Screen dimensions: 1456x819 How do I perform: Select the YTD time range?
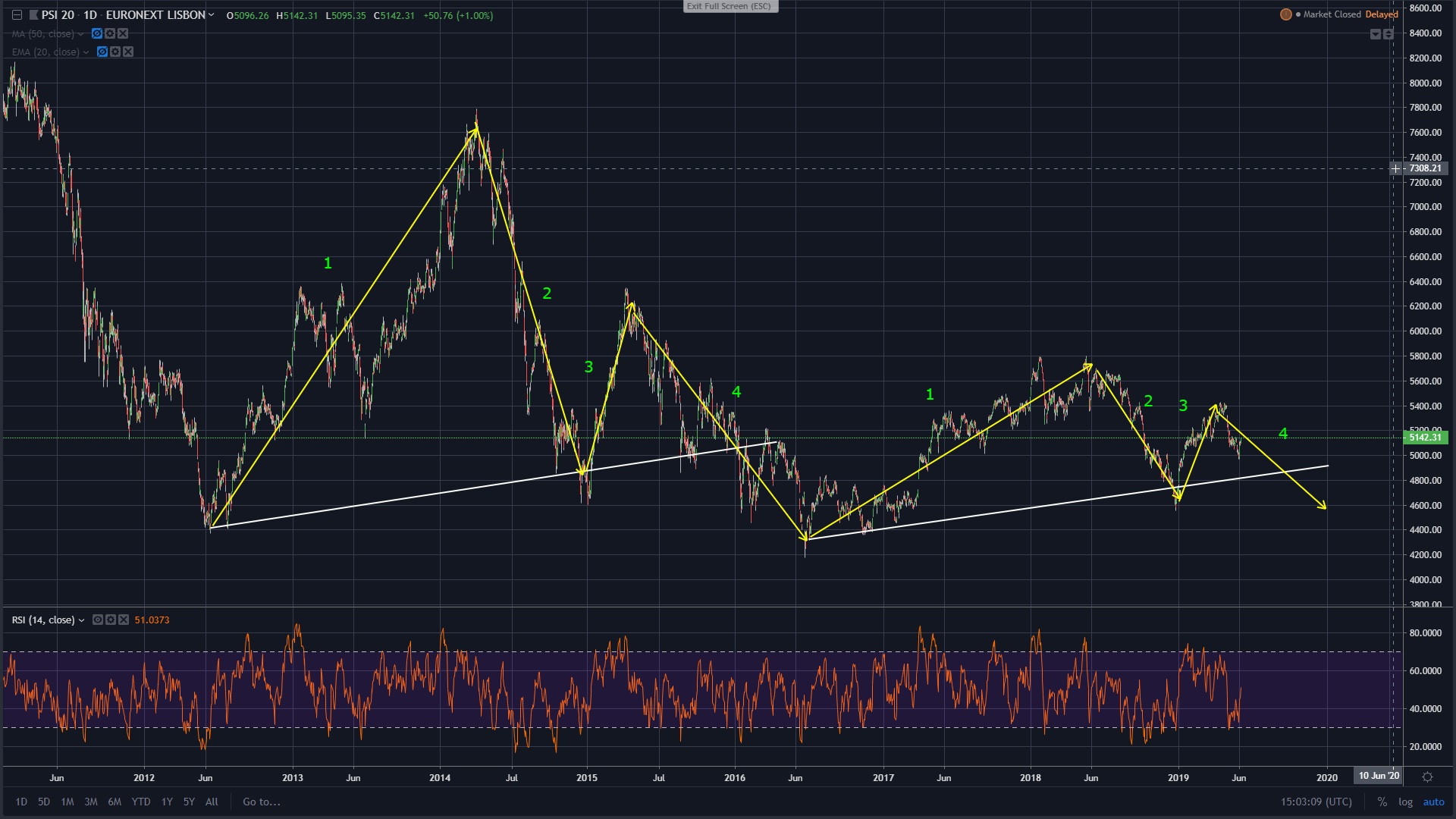141,802
